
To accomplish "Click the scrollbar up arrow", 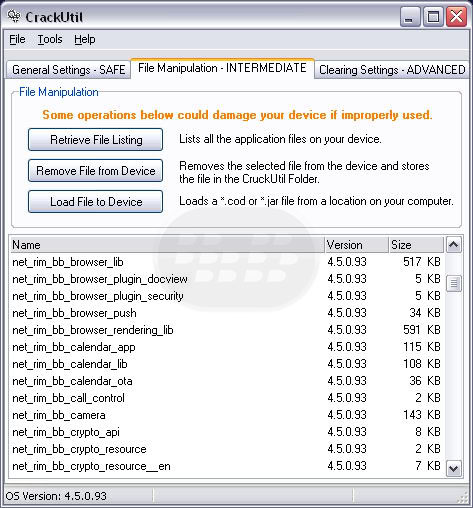I will 454,245.
